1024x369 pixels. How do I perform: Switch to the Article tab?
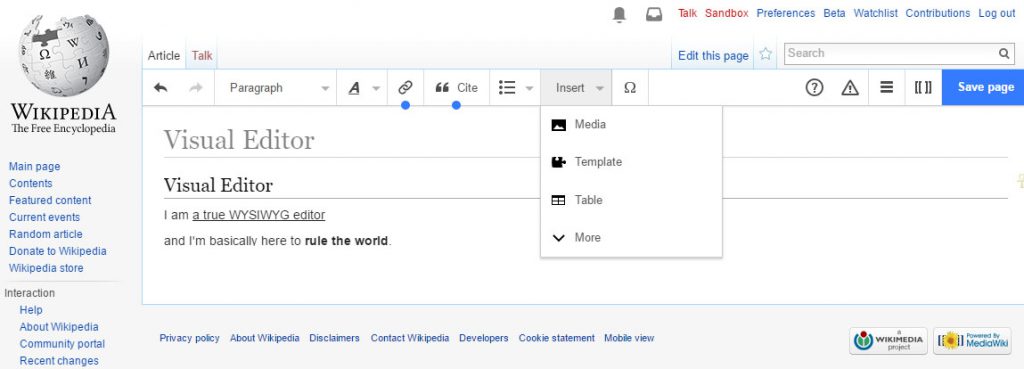tap(163, 56)
